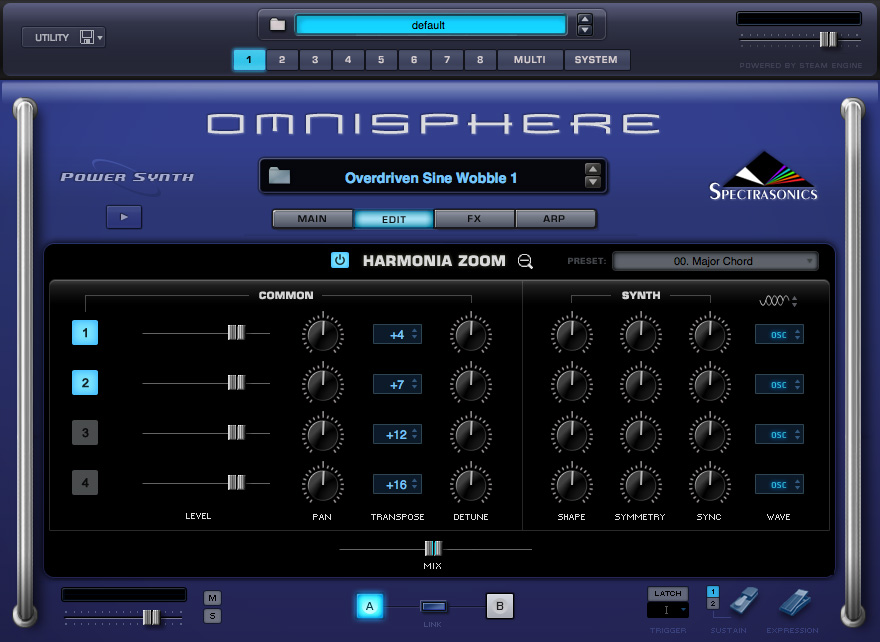Click the Detune knob for oscillator 4
The height and width of the screenshot is (642, 880).
[x=471, y=484]
